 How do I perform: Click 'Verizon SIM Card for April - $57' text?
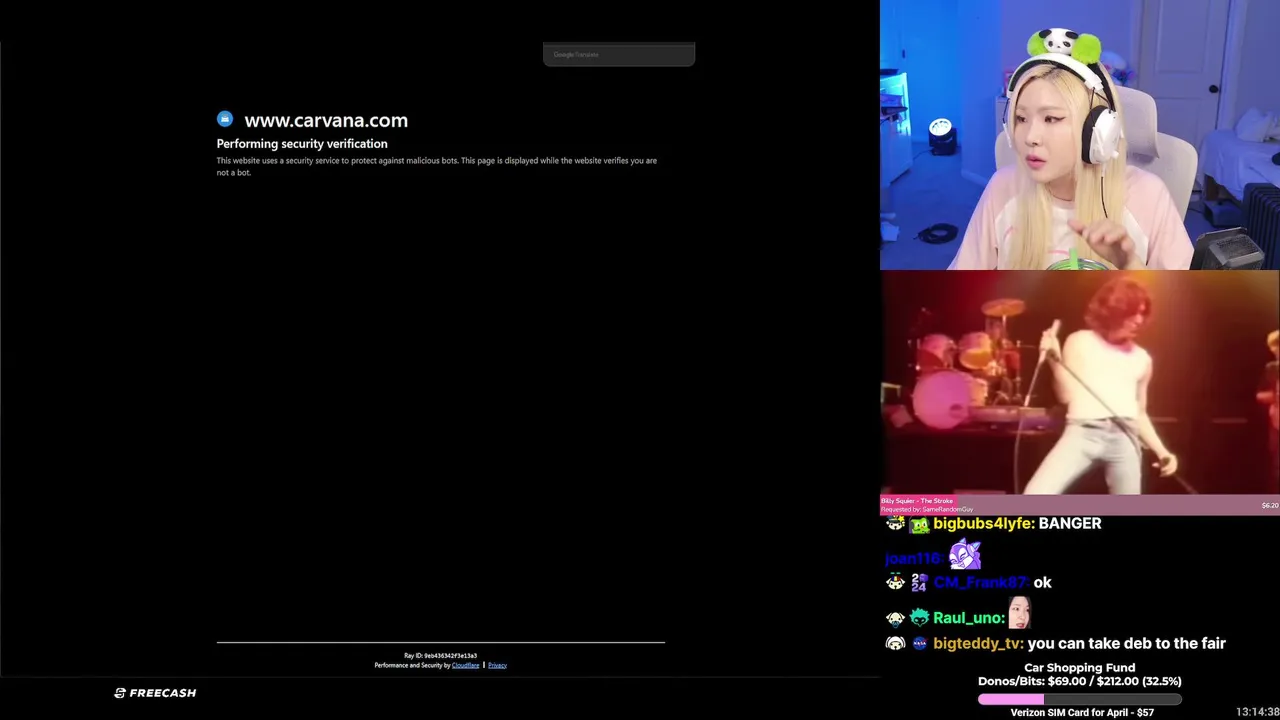1082,713
